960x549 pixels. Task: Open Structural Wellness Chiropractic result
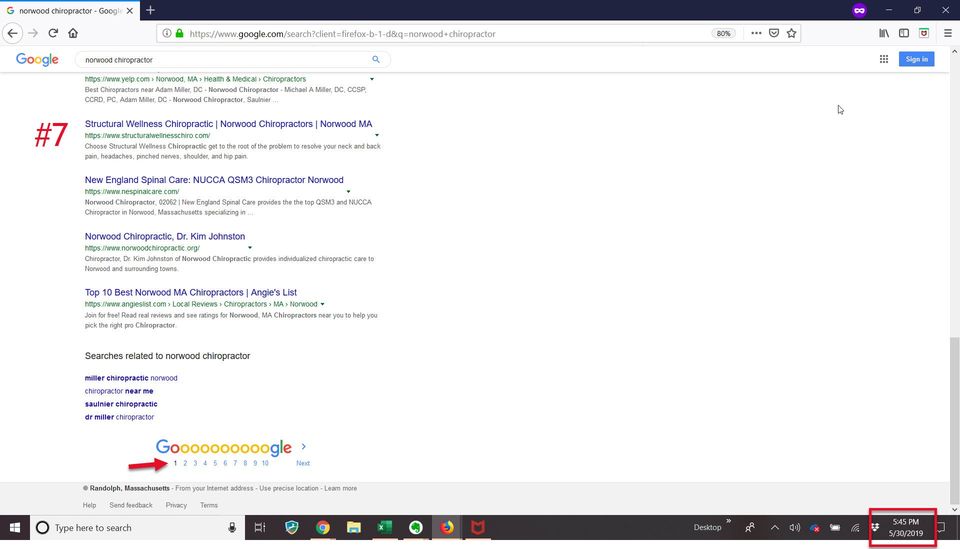[x=228, y=124]
